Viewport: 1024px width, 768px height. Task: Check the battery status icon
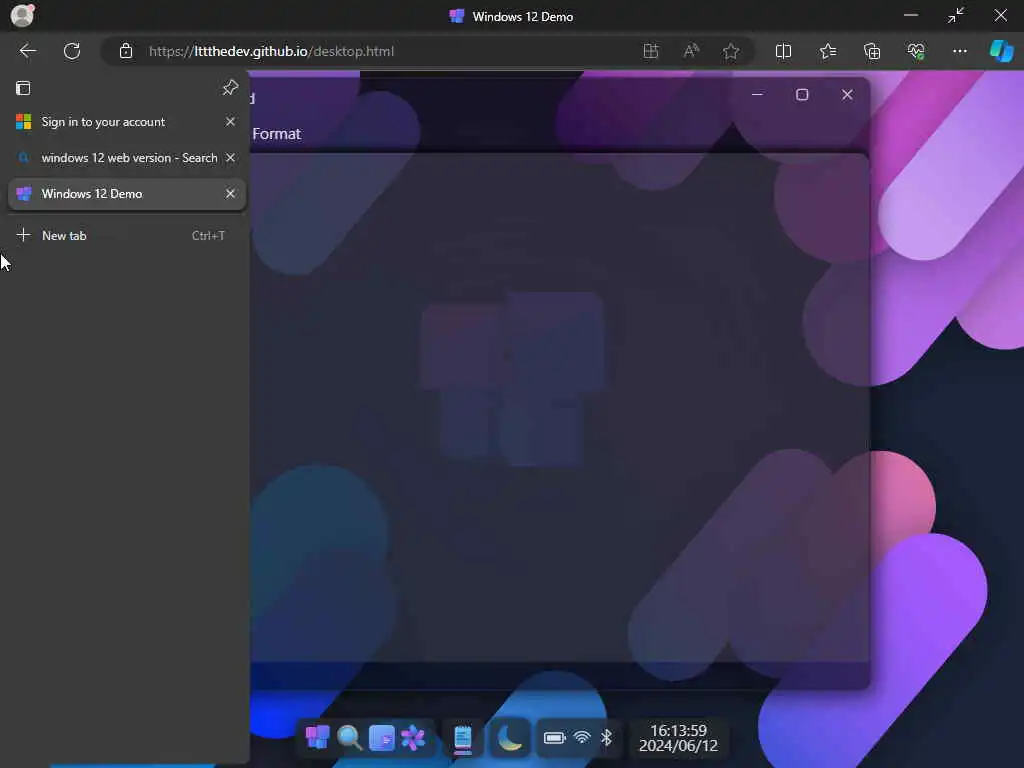coord(554,738)
